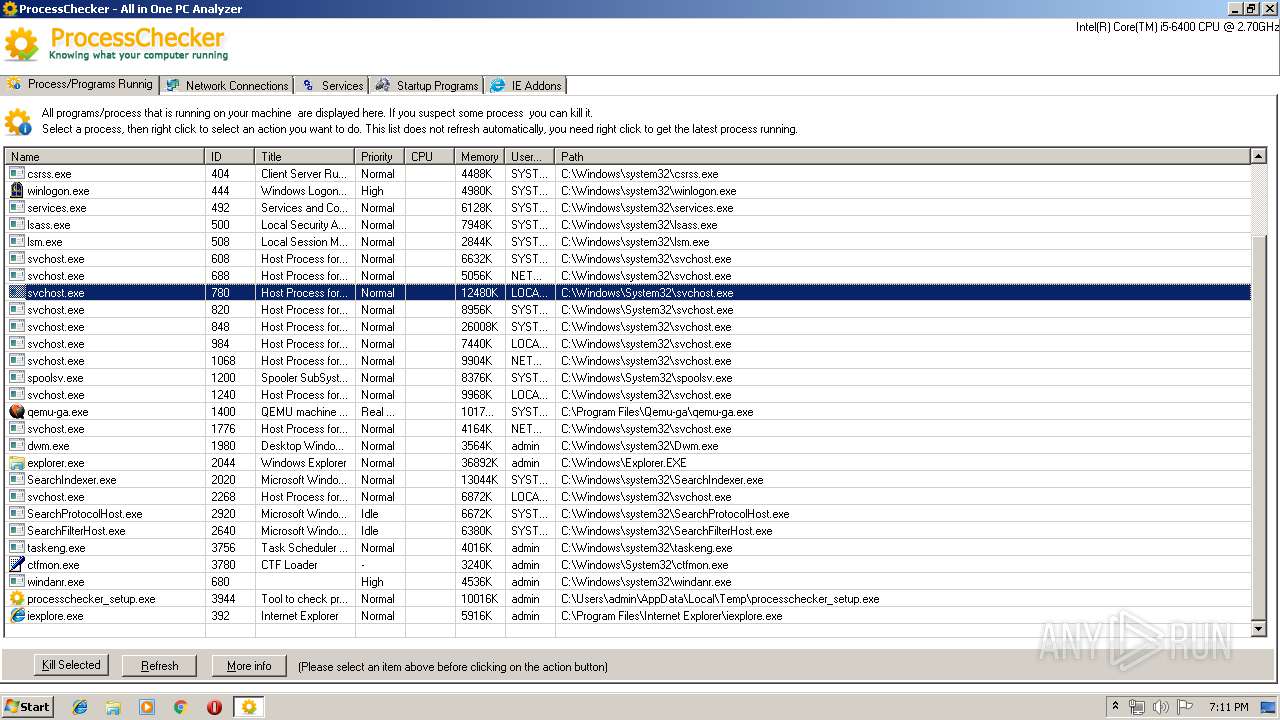
Task: Open the Startup Programs tab
Action: [427, 85]
